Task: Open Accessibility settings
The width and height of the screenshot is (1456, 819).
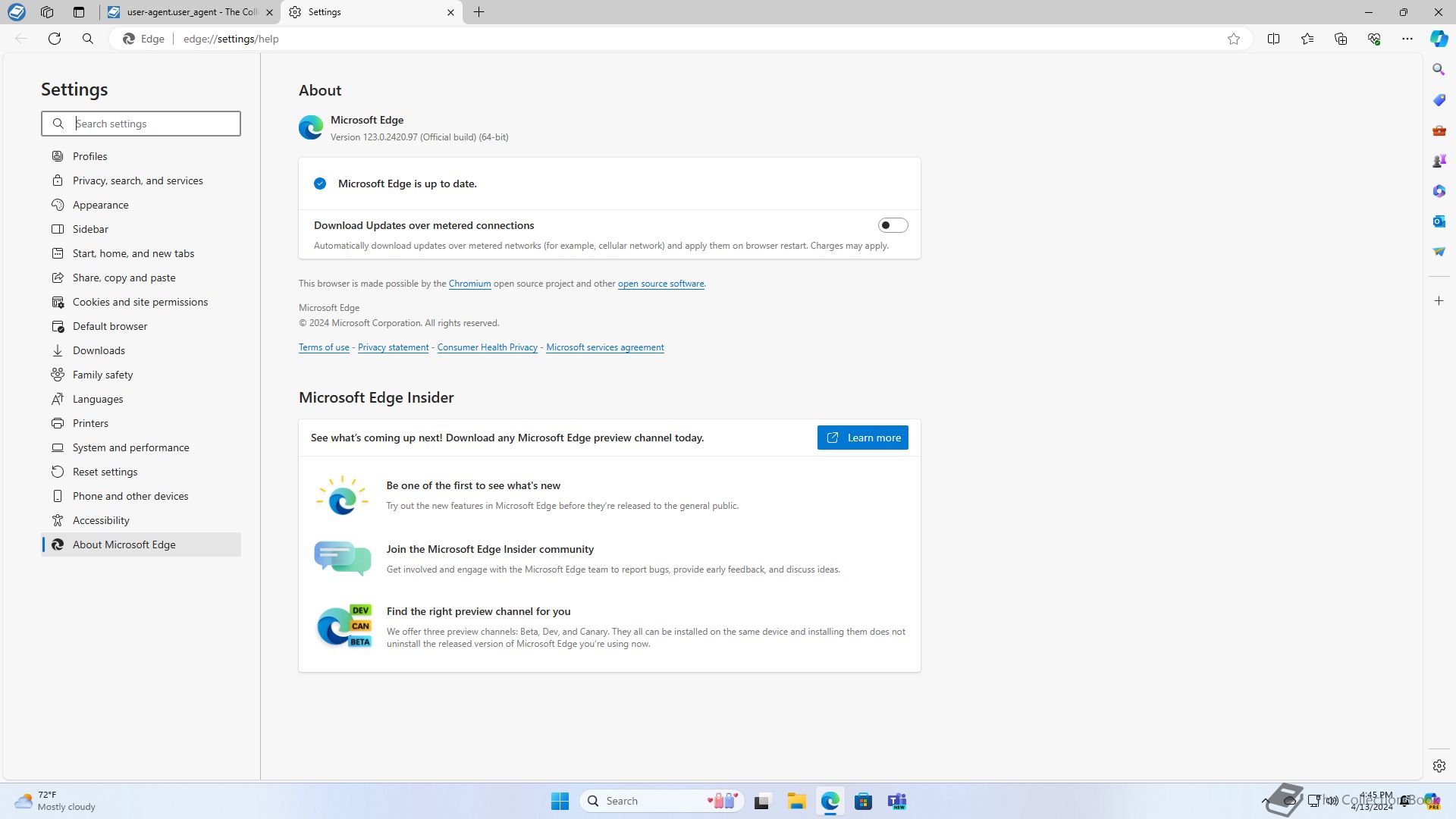Action: click(141, 520)
